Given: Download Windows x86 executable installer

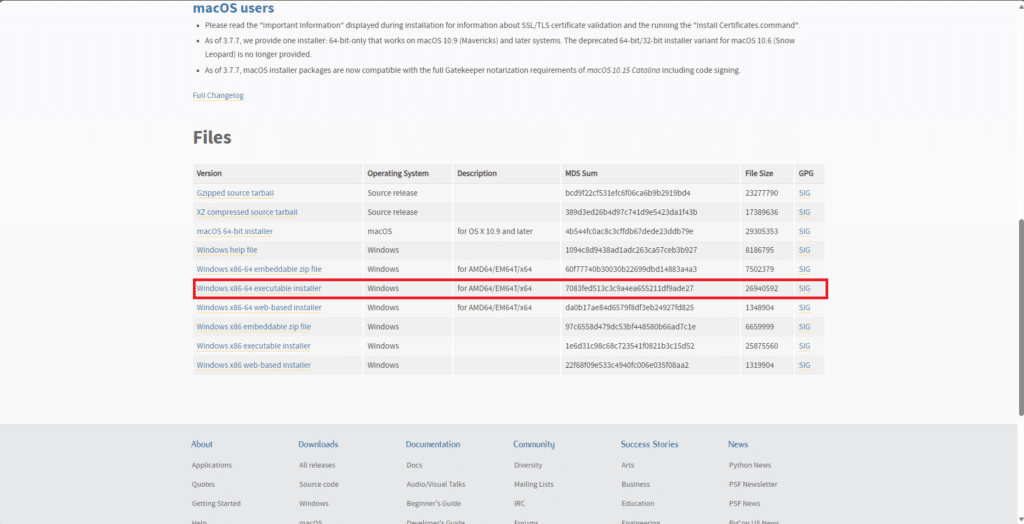Looking at the screenshot, I should click(x=253, y=346).
